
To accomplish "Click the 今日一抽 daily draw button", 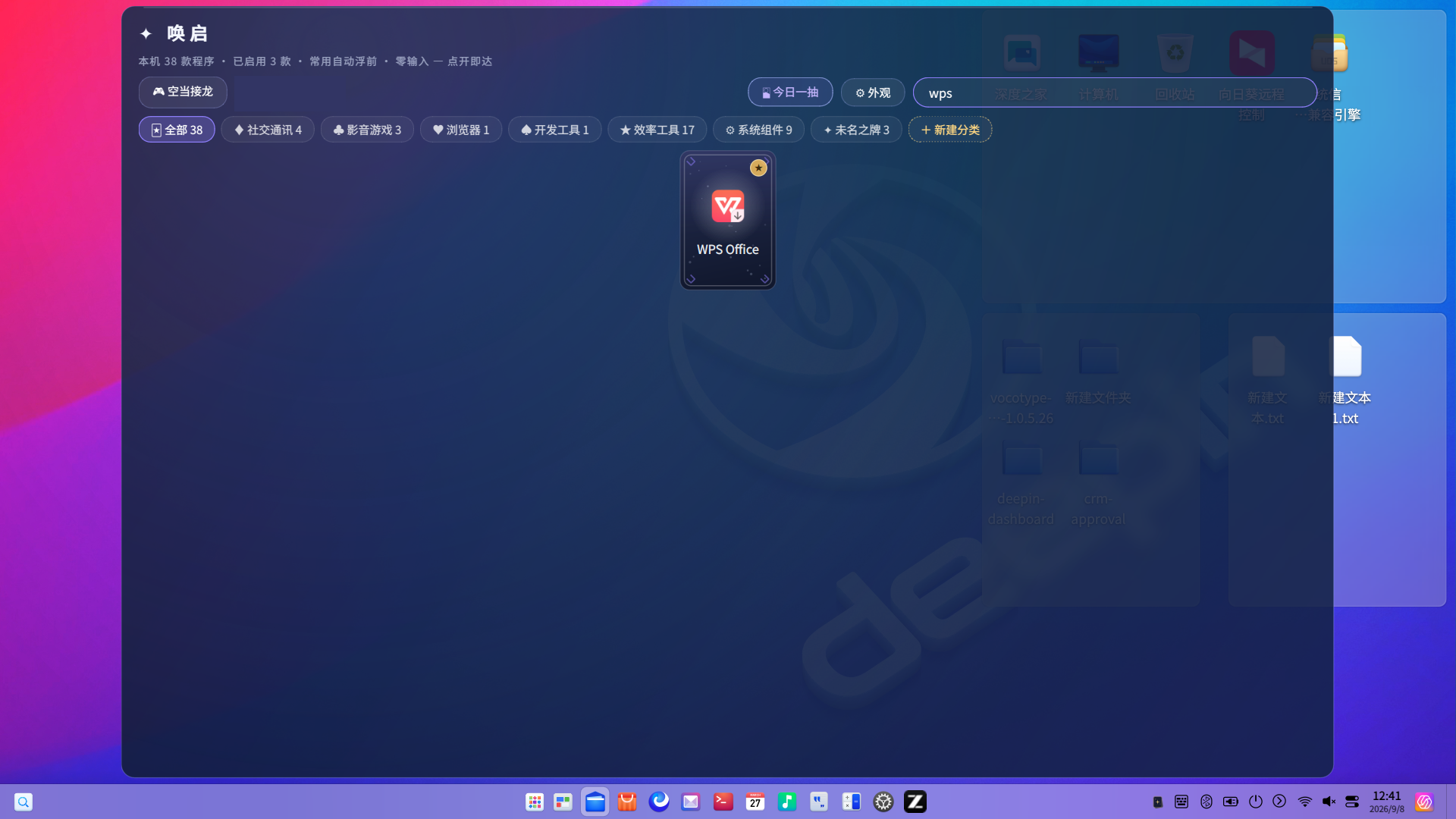I will point(790,92).
